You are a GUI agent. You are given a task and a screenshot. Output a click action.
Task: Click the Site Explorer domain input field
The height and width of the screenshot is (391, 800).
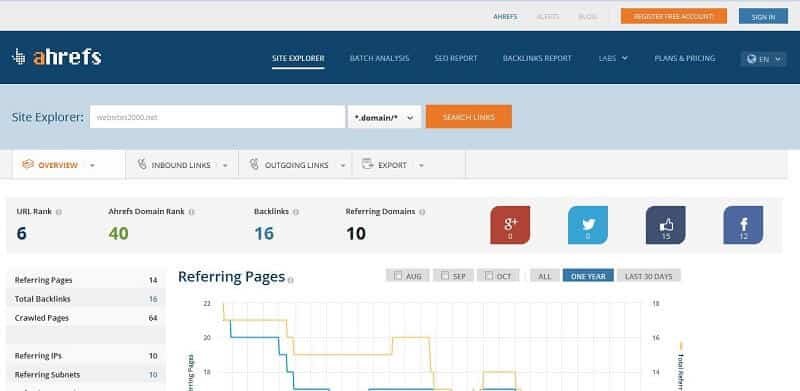(217, 117)
